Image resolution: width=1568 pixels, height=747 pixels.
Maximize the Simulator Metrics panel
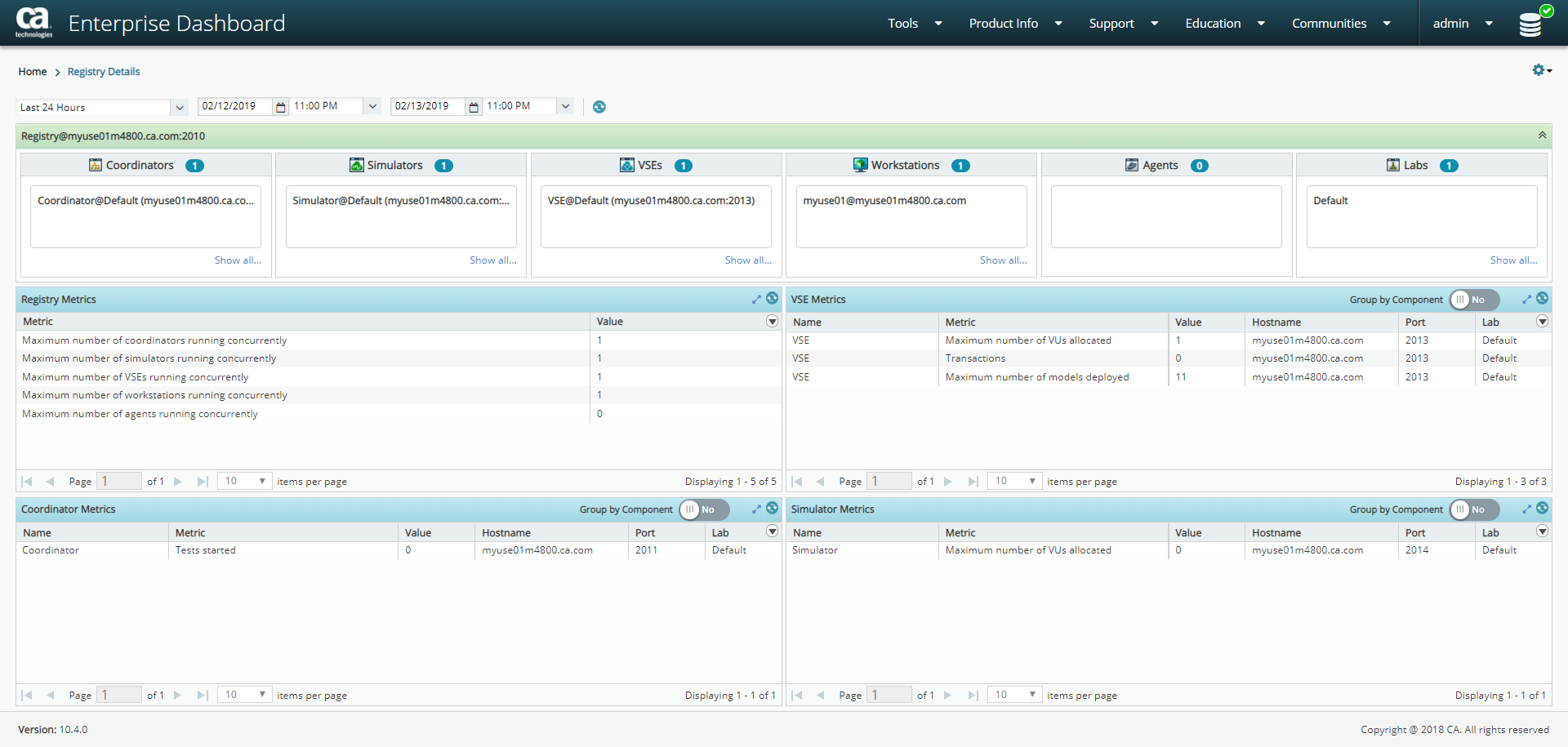[x=1526, y=509]
